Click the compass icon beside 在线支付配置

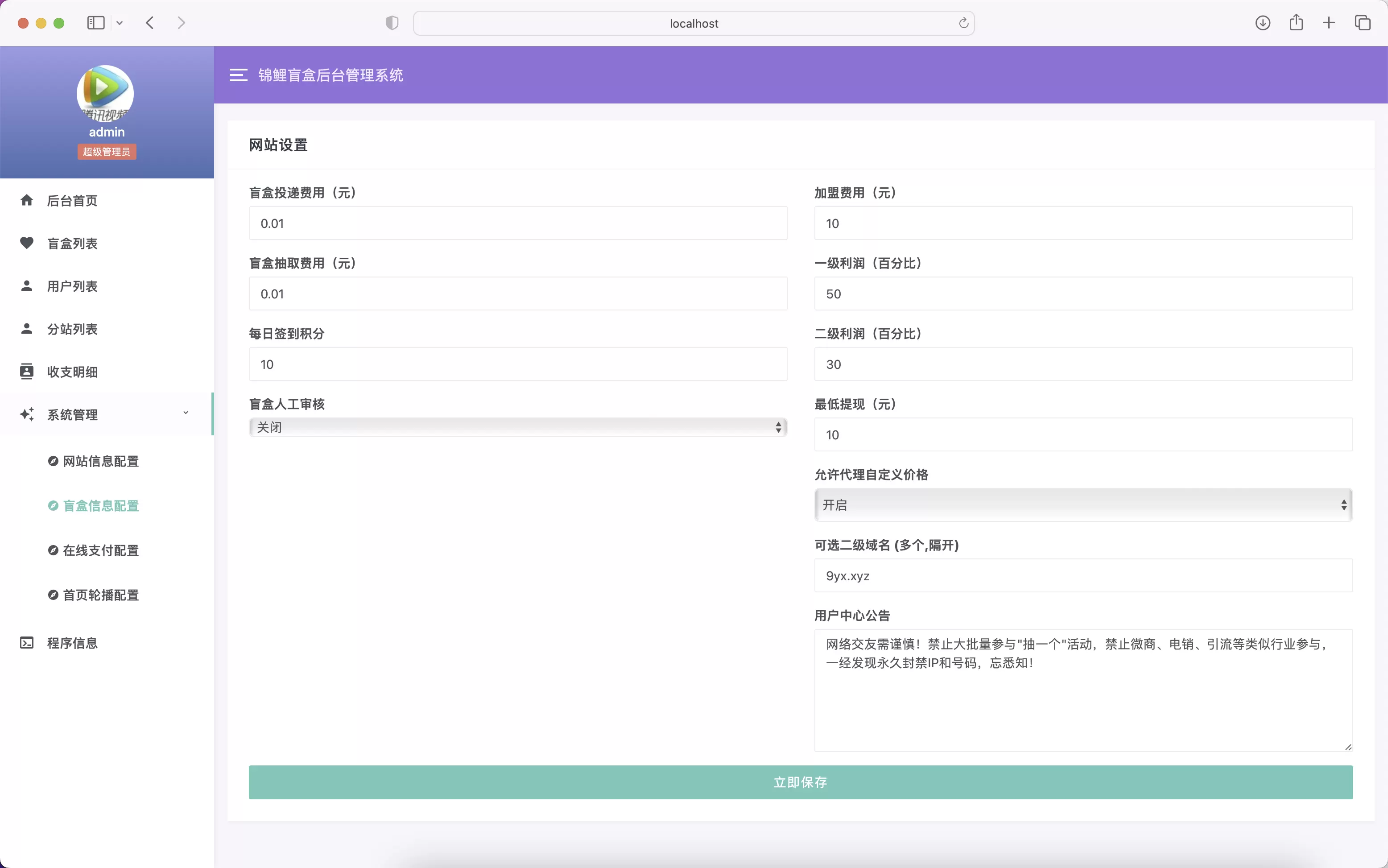(x=53, y=550)
